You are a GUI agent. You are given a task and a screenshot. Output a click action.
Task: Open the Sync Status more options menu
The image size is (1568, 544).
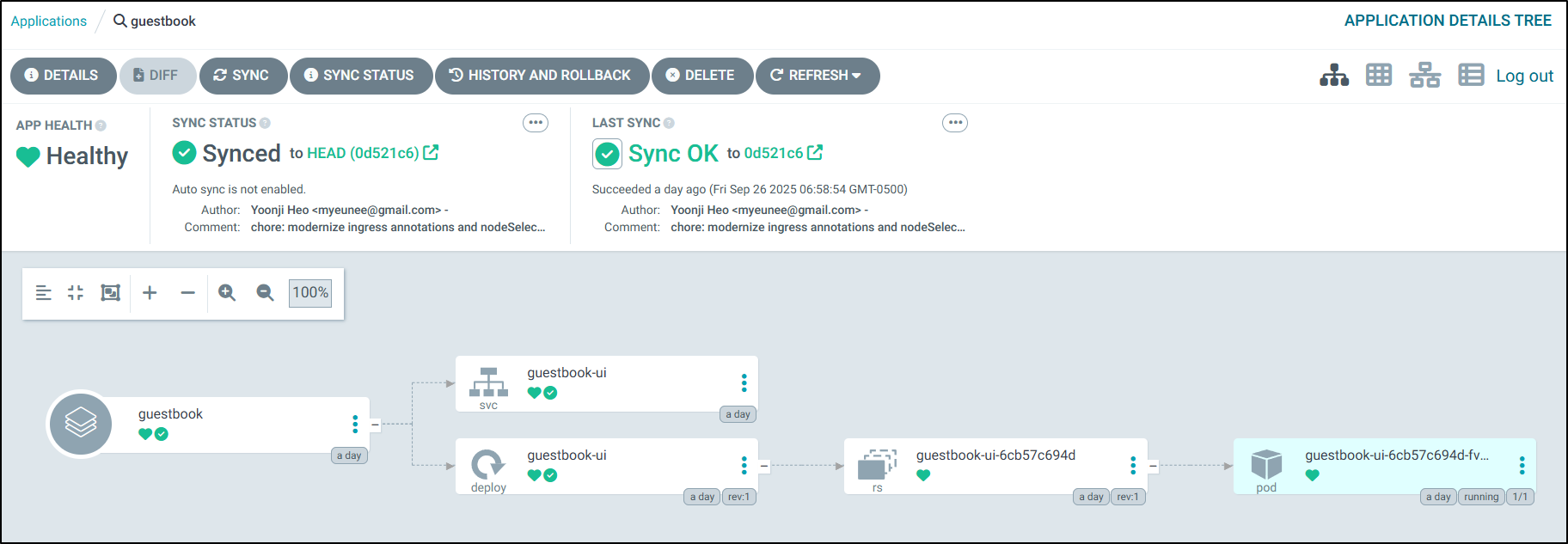click(x=536, y=123)
